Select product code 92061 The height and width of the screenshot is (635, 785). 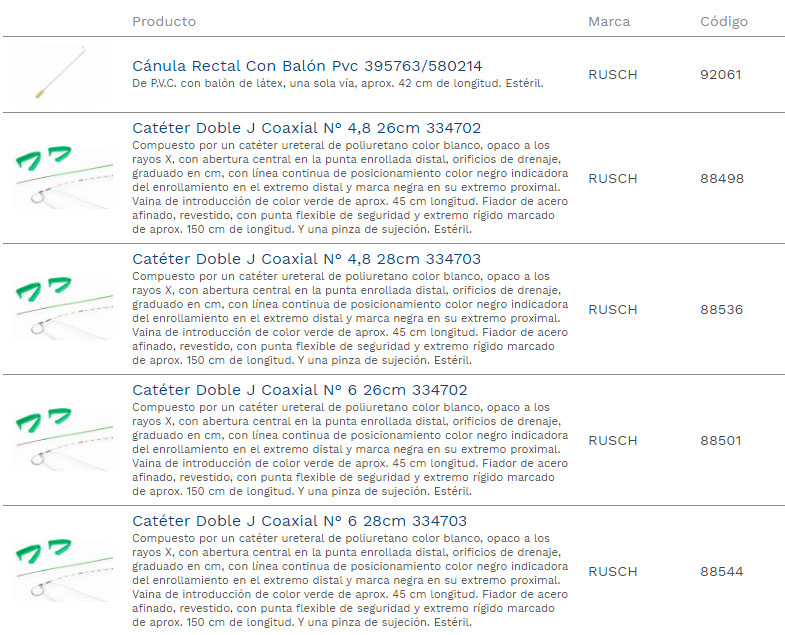(720, 75)
